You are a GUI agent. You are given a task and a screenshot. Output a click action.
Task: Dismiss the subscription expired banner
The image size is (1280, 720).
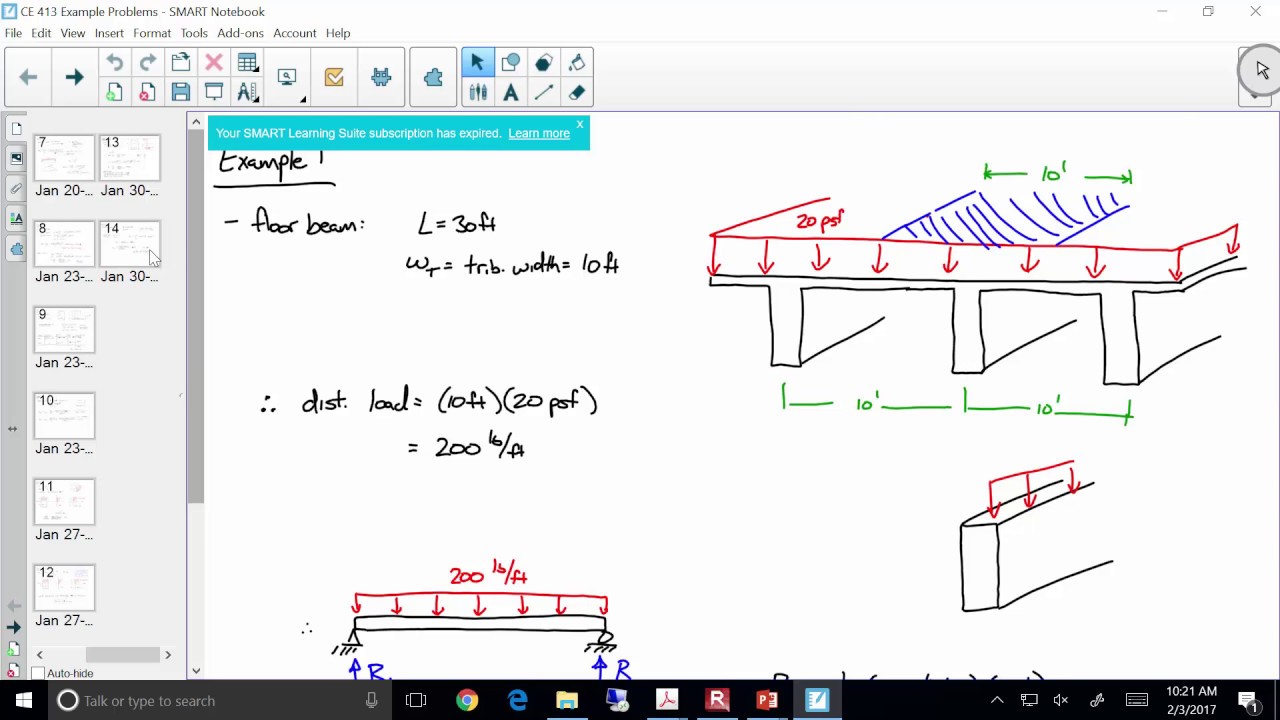pyautogui.click(x=579, y=125)
